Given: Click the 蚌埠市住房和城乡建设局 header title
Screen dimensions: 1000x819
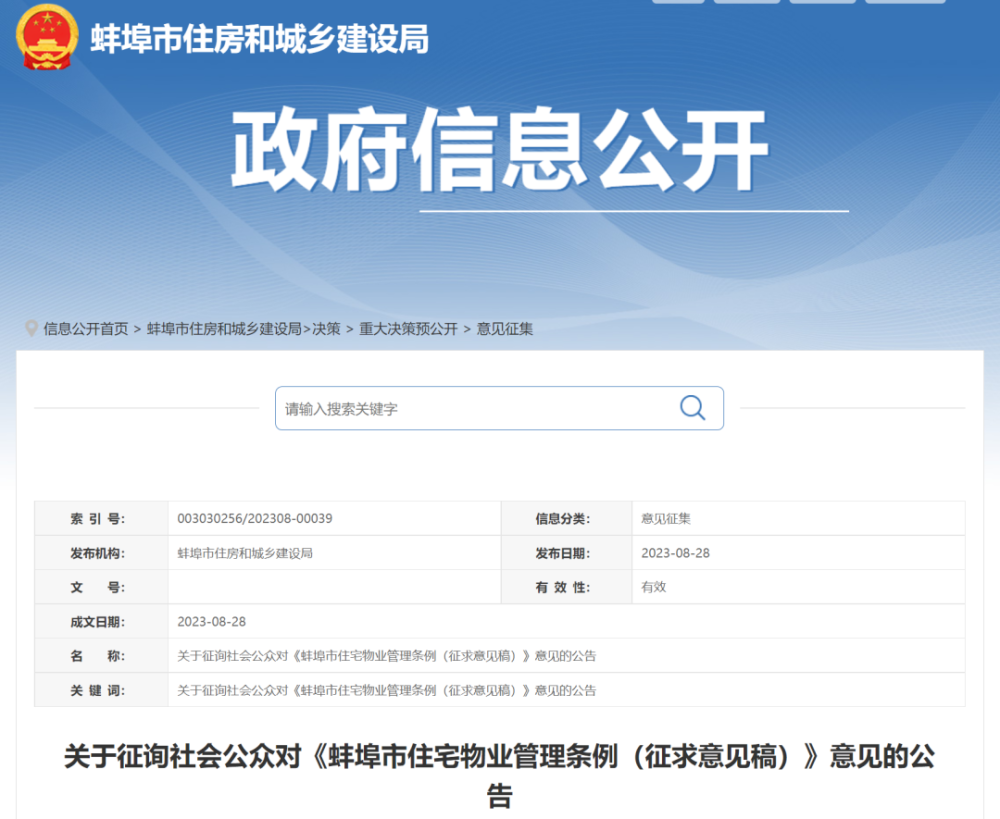Looking at the screenshot, I should (260, 39).
